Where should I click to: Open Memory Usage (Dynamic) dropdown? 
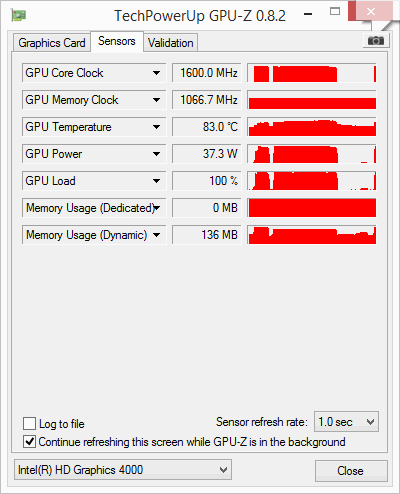[x=156, y=235]
